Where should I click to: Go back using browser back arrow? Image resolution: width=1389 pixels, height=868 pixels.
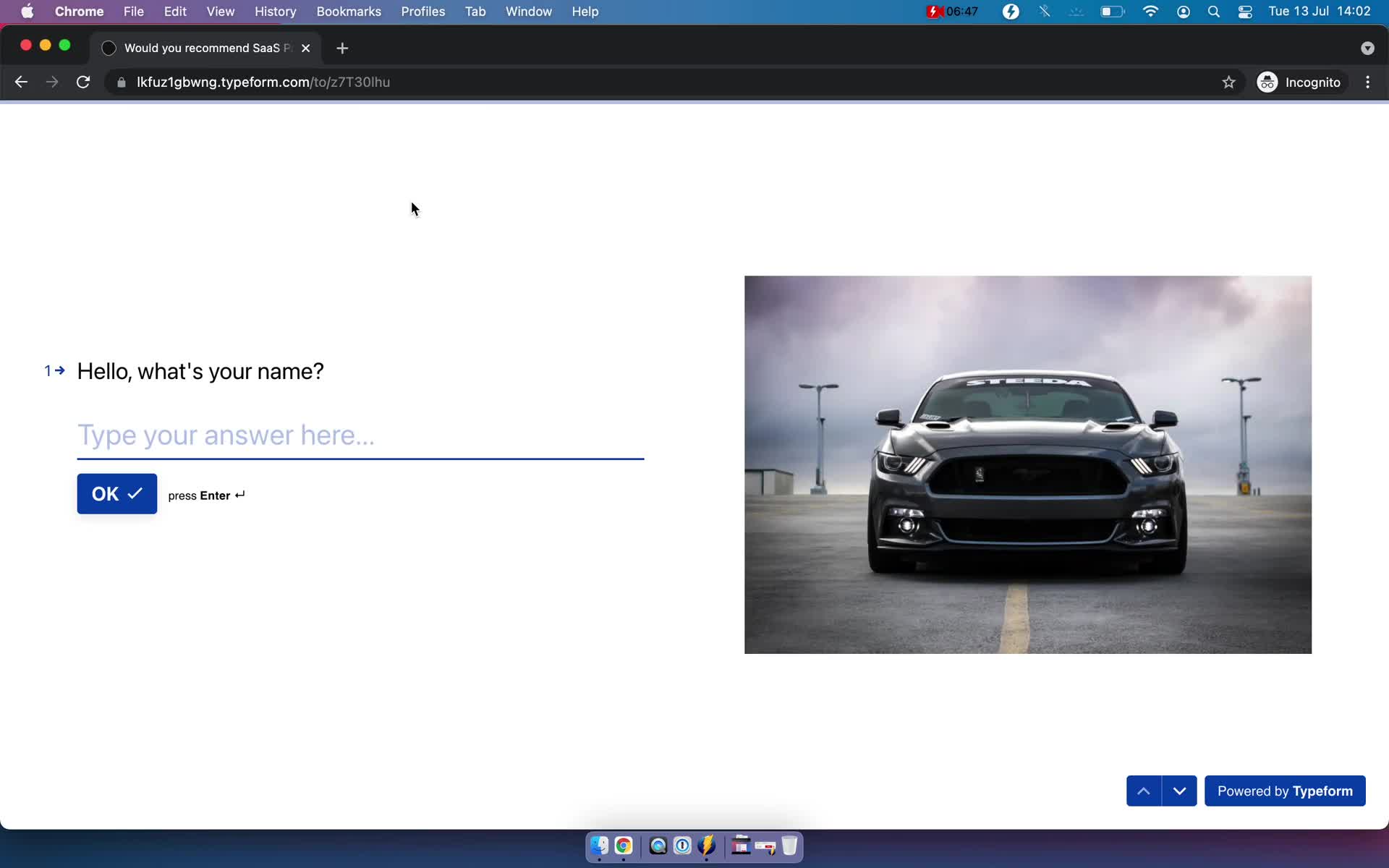(21, 82)
